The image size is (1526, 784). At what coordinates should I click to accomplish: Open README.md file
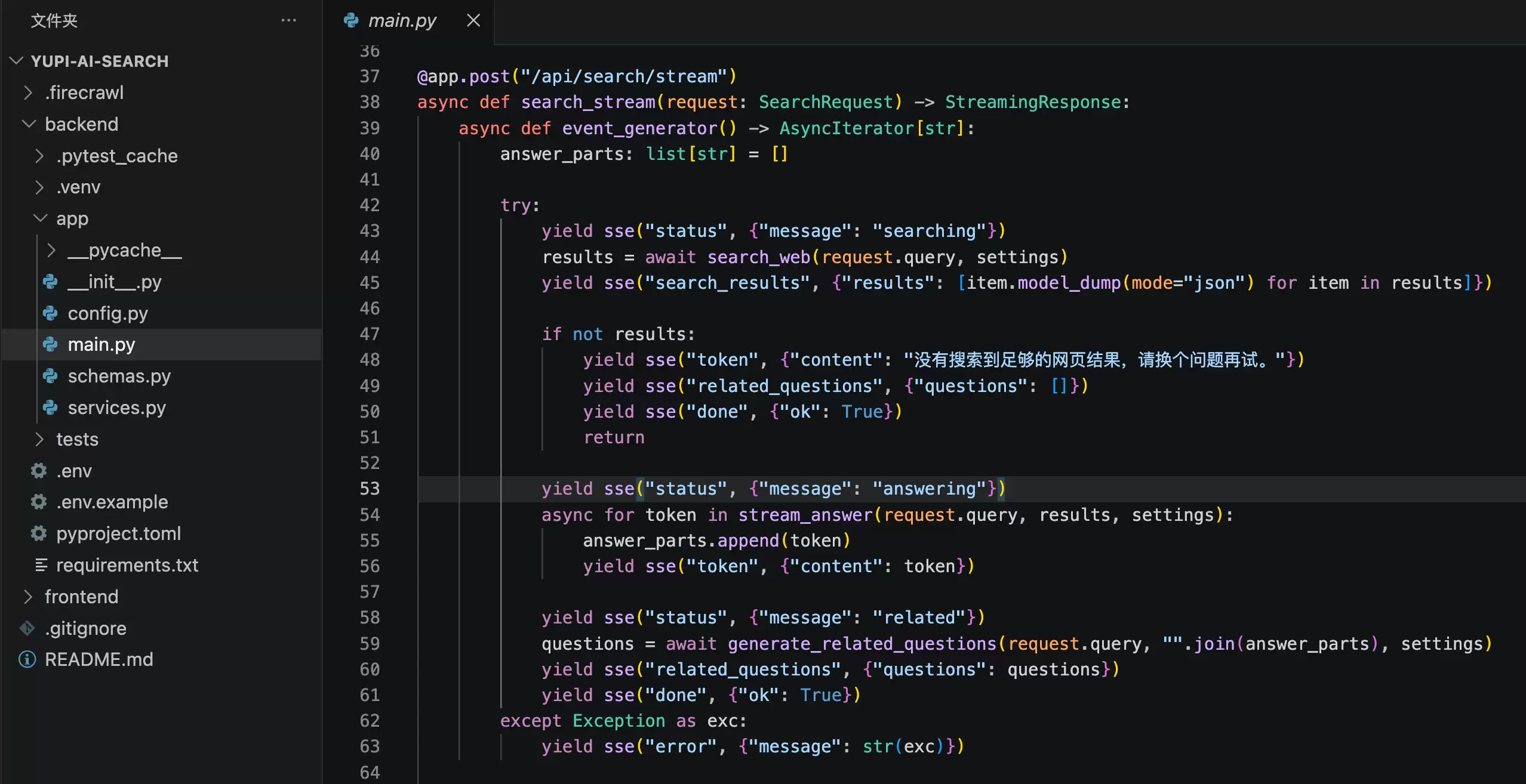pyautogui.click(x=99, y=659)
